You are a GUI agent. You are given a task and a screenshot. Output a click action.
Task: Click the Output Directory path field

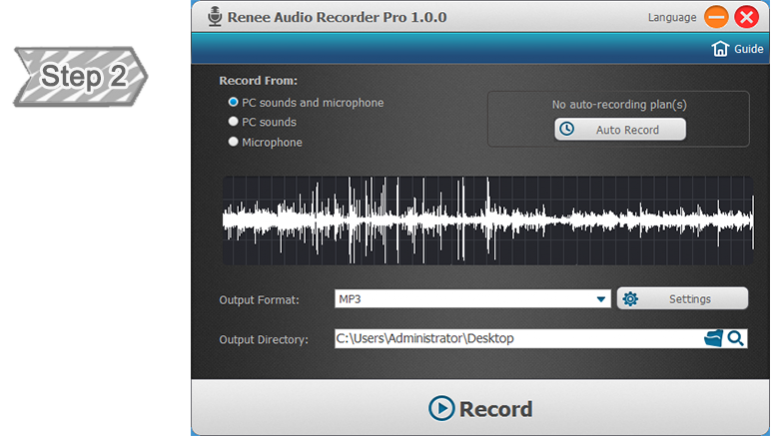515,339
